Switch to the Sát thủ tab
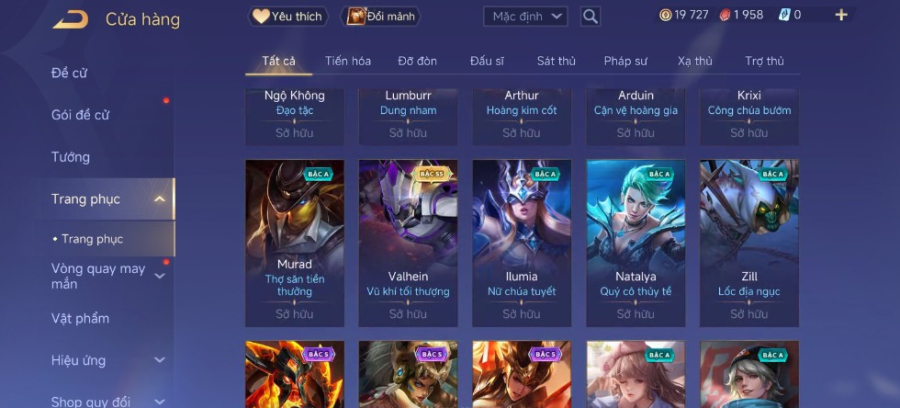The height and width of the screenshot is (408, 900). click(556, 61)
